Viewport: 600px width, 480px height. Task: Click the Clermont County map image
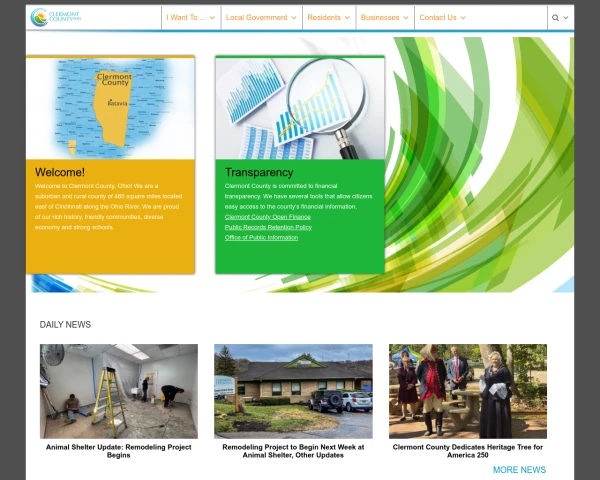tap(111, 108)
